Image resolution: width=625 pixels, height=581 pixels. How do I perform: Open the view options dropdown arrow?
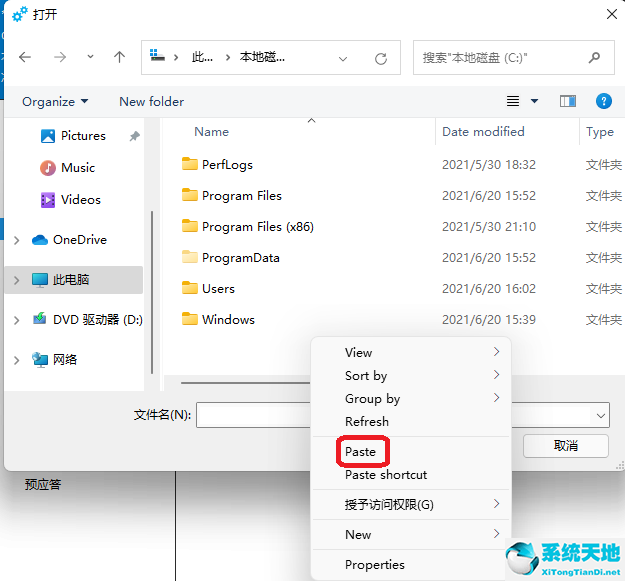(534, 101)
